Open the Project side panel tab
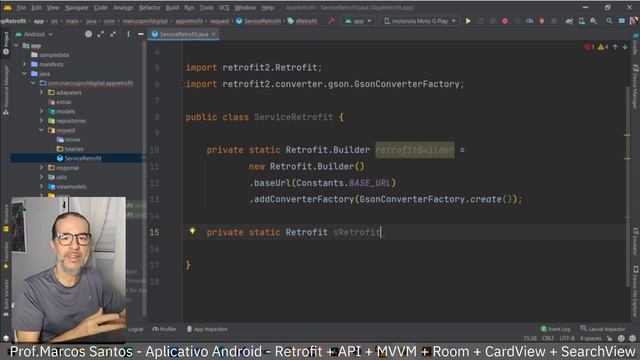 click(6, 44)
